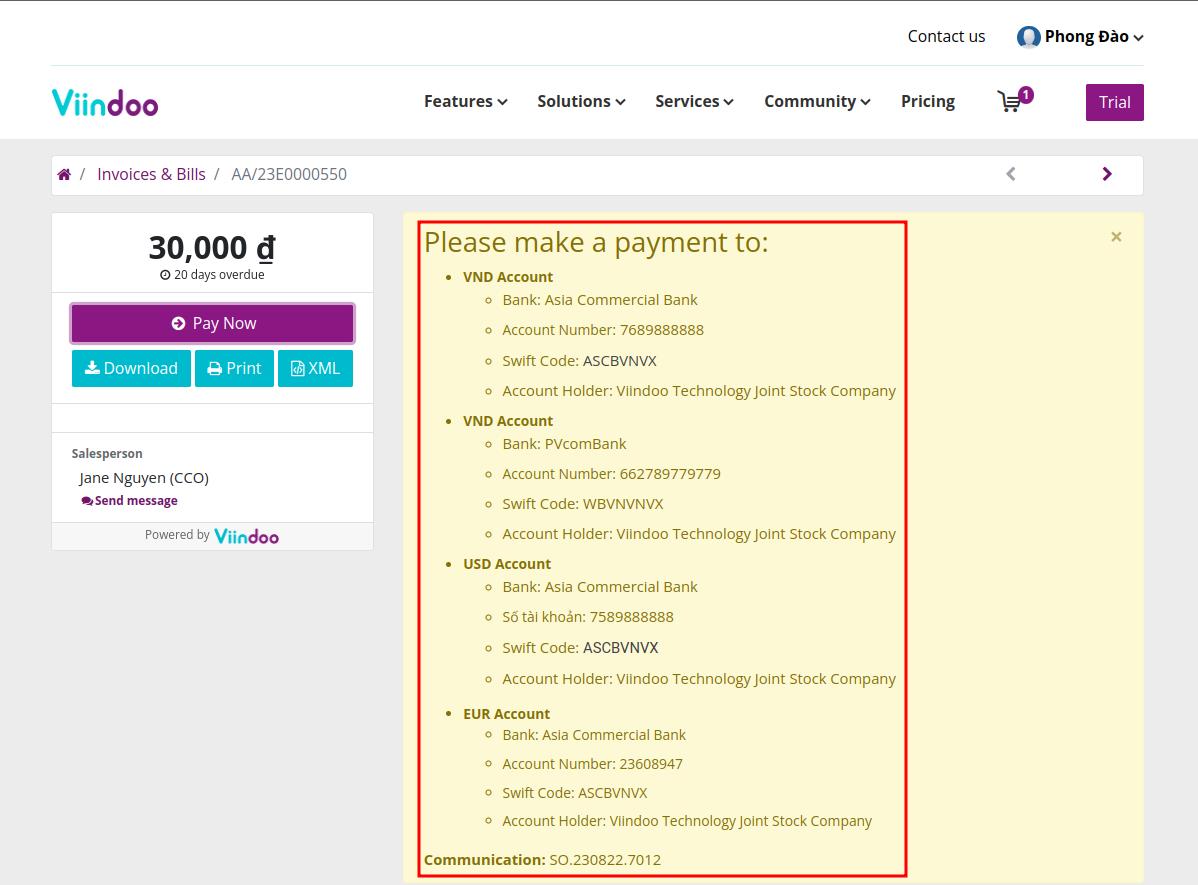Download the invoice
The height and width of the screenshot is (885, 1198).
pyautogui.click(x=131, y=368)
